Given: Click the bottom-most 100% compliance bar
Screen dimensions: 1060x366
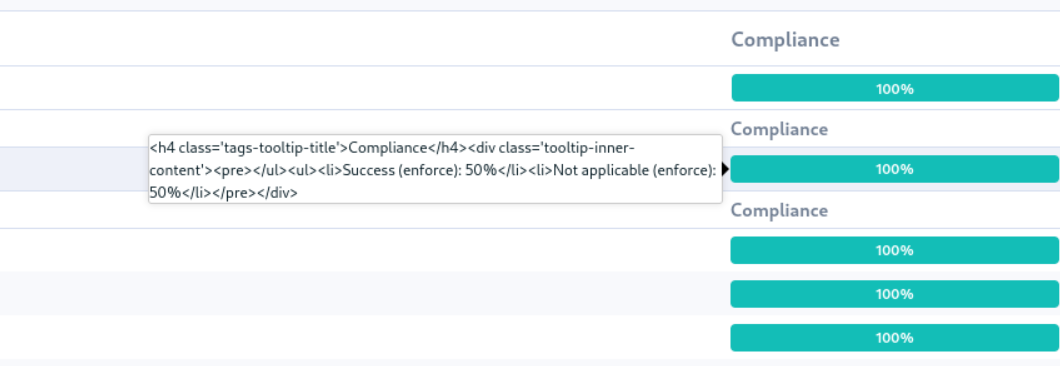Looking at the screenshot, I should click(x=894, y=338).
